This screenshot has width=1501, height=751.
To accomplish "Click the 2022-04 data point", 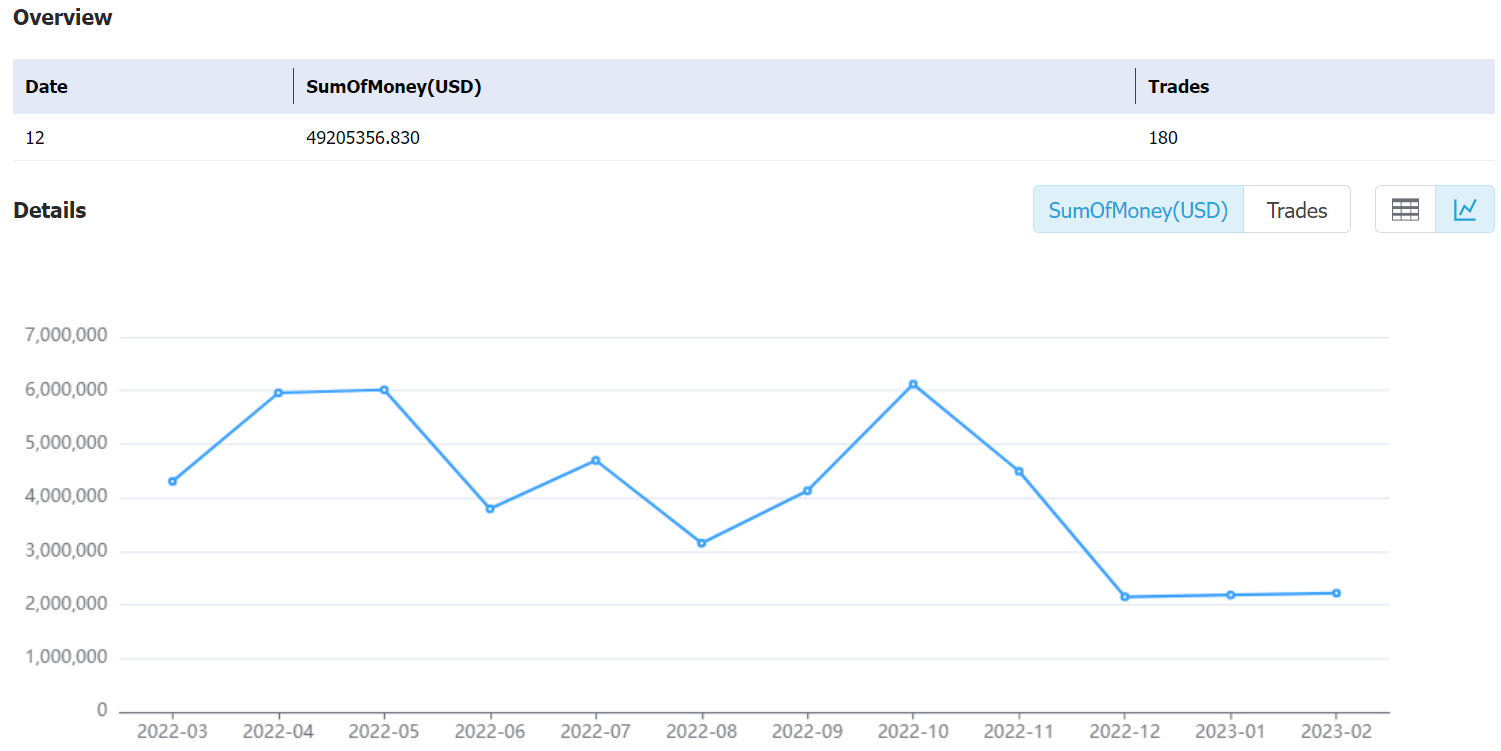I will tap(278, 393).
